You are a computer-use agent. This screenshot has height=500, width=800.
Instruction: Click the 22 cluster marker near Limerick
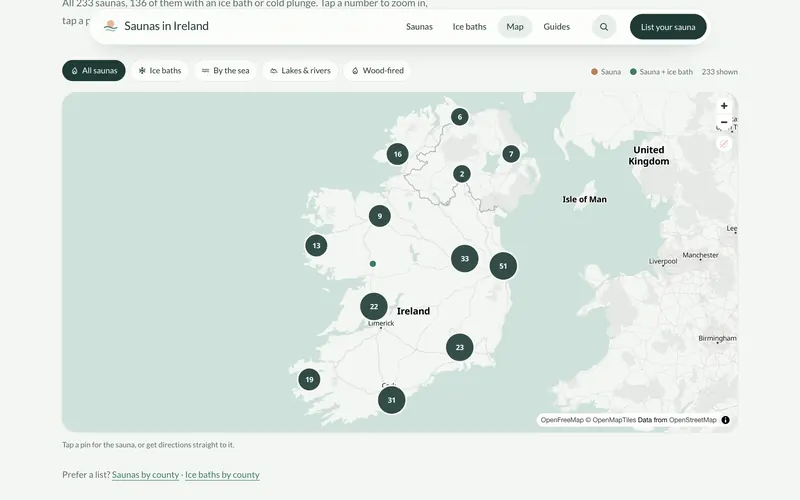pos(373,307)
